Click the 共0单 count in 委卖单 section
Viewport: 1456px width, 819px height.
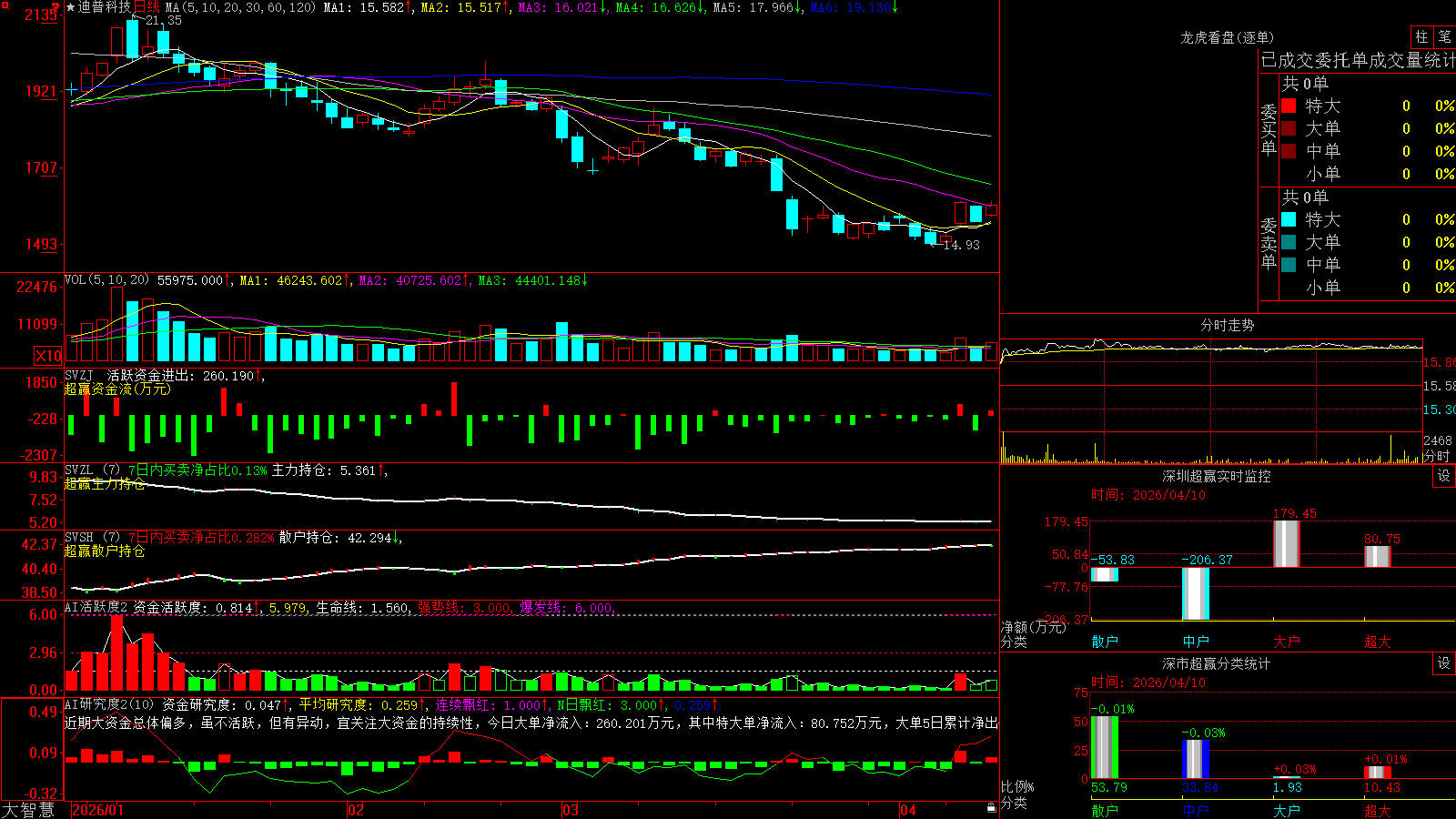pos(1305,197)
